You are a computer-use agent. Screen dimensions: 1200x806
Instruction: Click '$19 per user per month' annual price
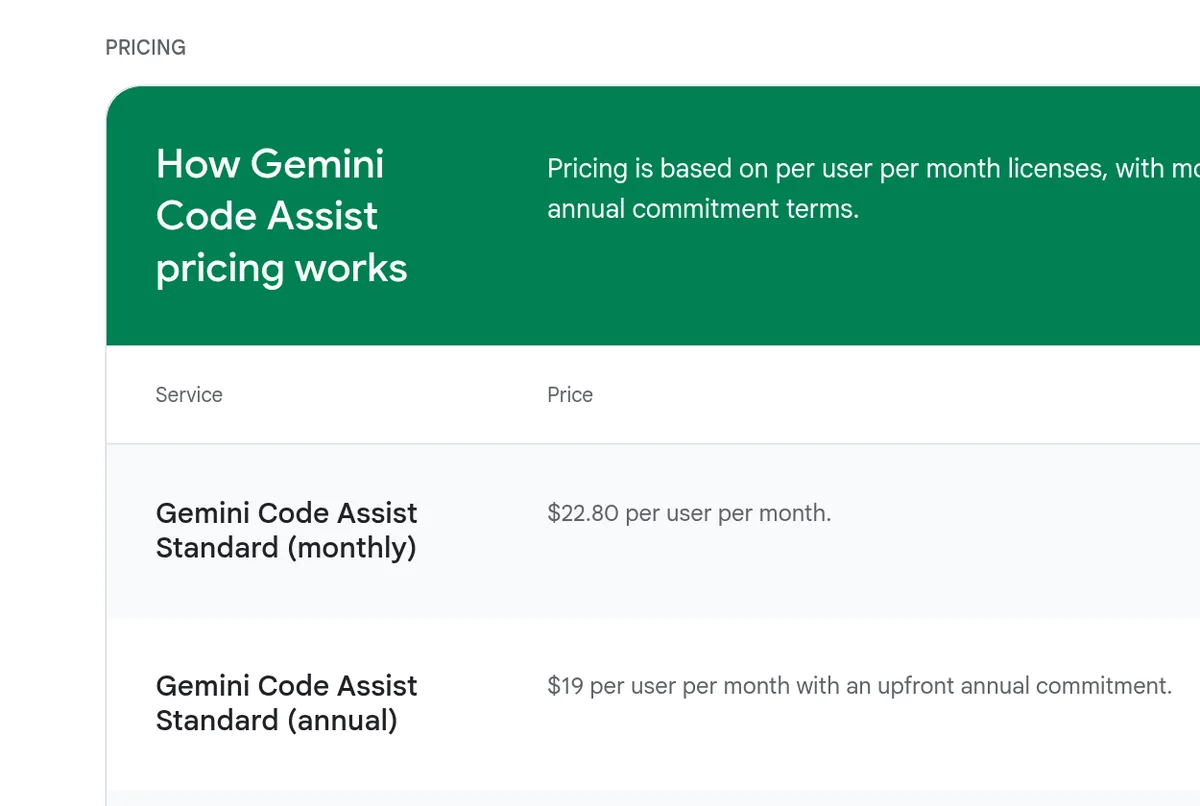pyautogui.click(x=859, y=686)
